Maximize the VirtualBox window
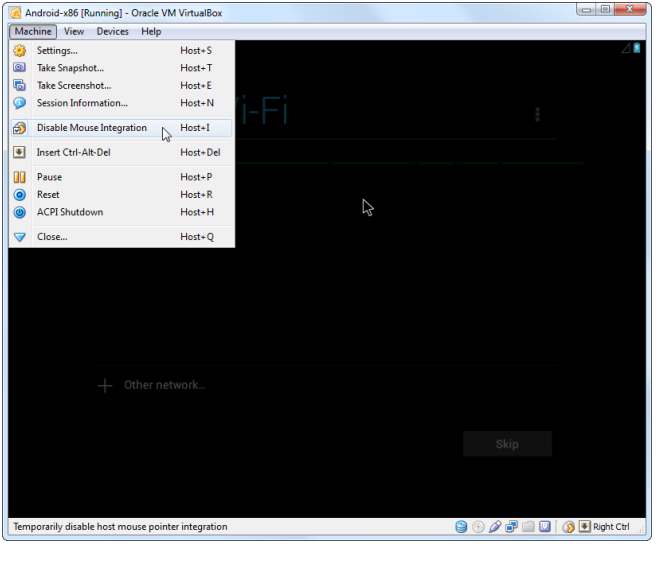 (605, 9)
